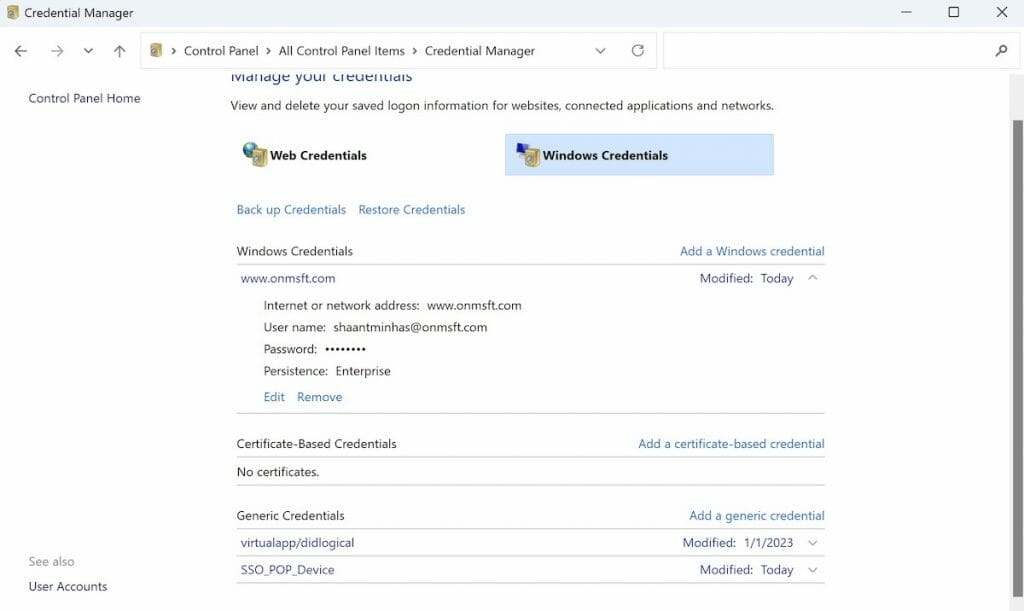Click the Back up Credentials link

(x=291, y=210)
